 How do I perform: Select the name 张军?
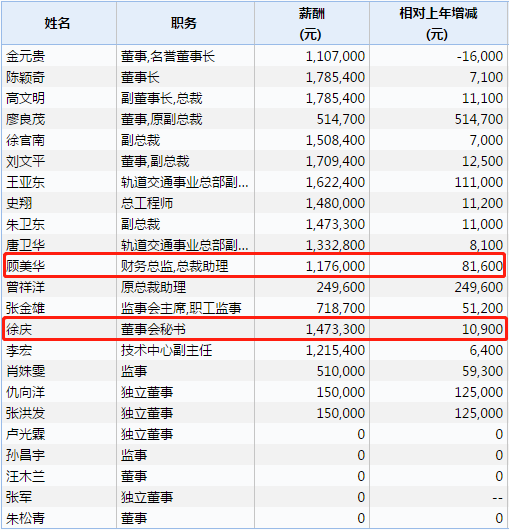(19, 497)
